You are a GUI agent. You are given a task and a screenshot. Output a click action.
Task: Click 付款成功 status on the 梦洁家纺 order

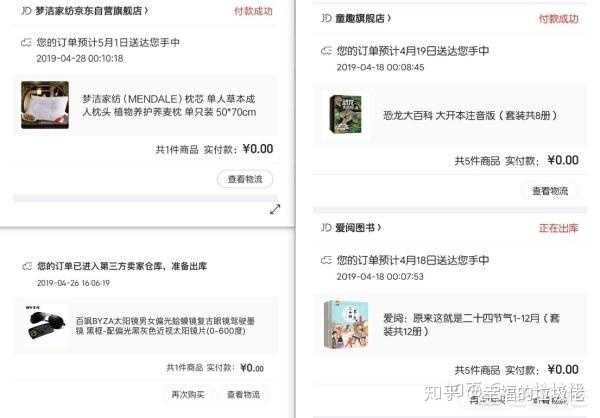coord(253,11)
